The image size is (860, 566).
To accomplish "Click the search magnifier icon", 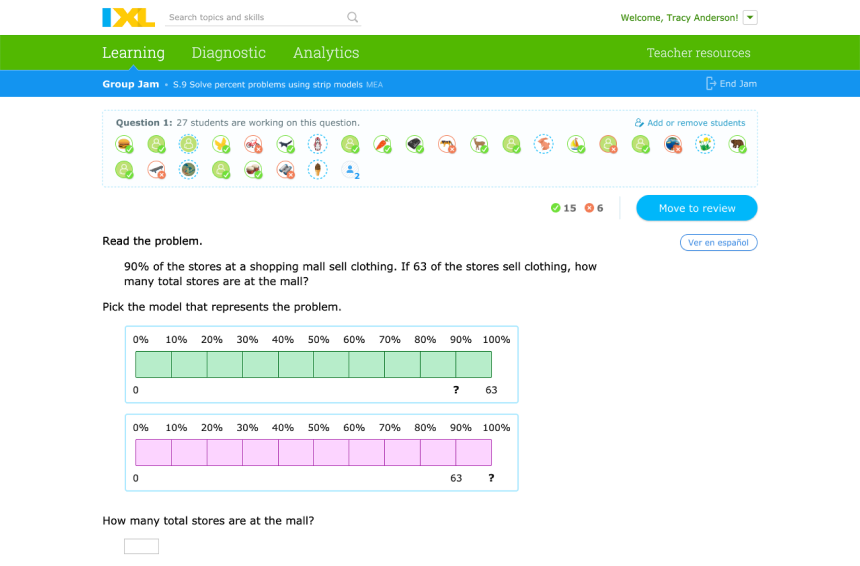I will tap(353, 18).
